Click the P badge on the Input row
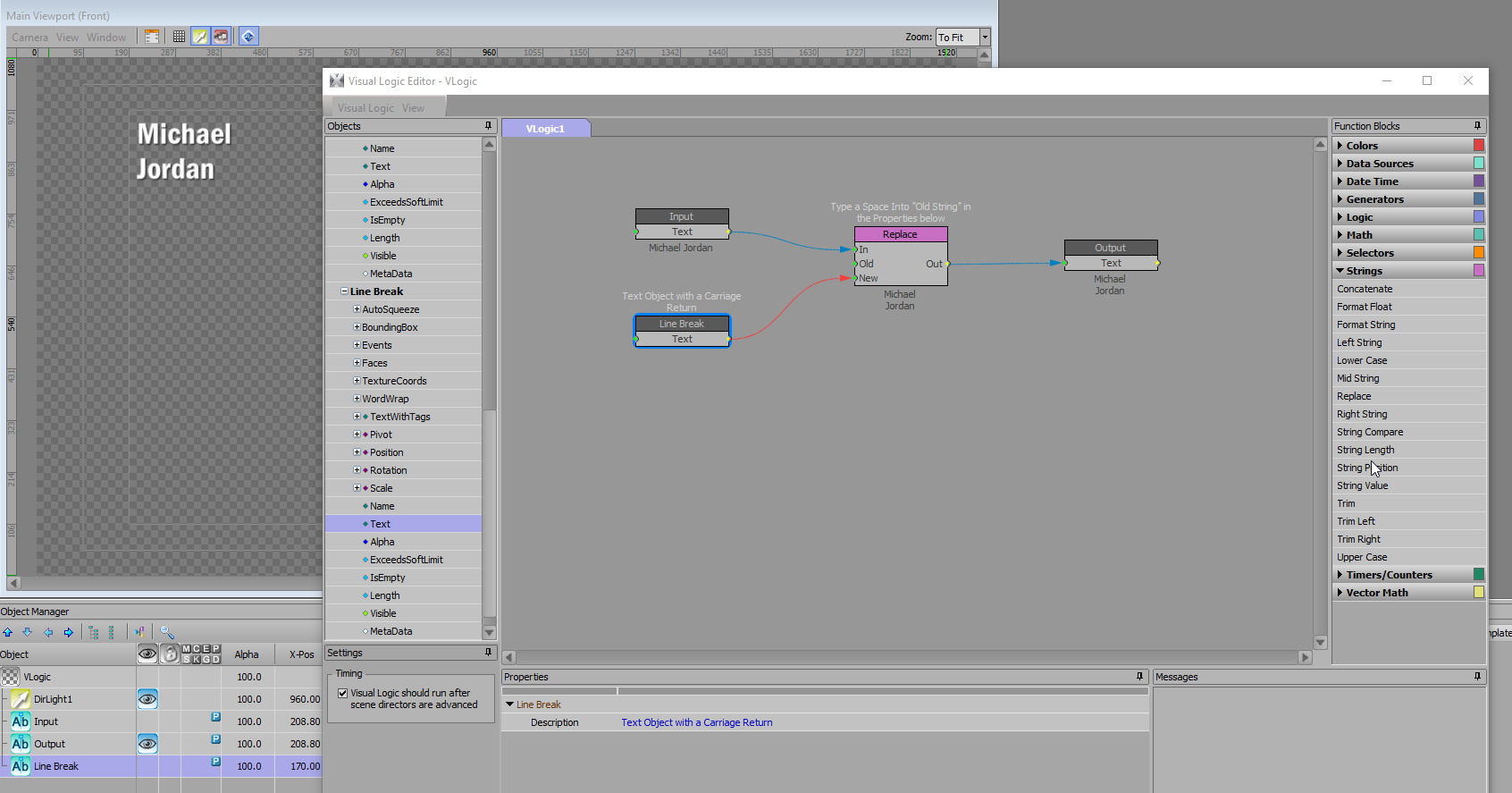 pyautogui.click(x=215, y=717)
